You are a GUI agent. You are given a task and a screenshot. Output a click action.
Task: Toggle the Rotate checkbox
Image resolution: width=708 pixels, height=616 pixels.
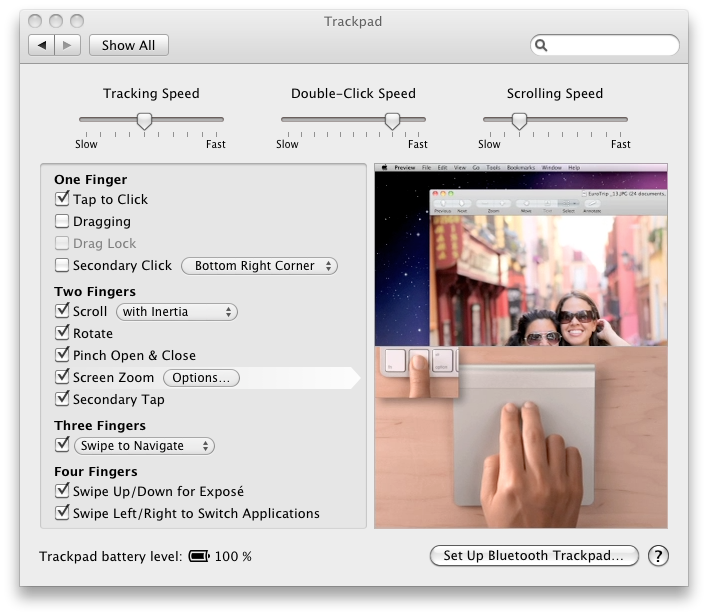point(62,334)
